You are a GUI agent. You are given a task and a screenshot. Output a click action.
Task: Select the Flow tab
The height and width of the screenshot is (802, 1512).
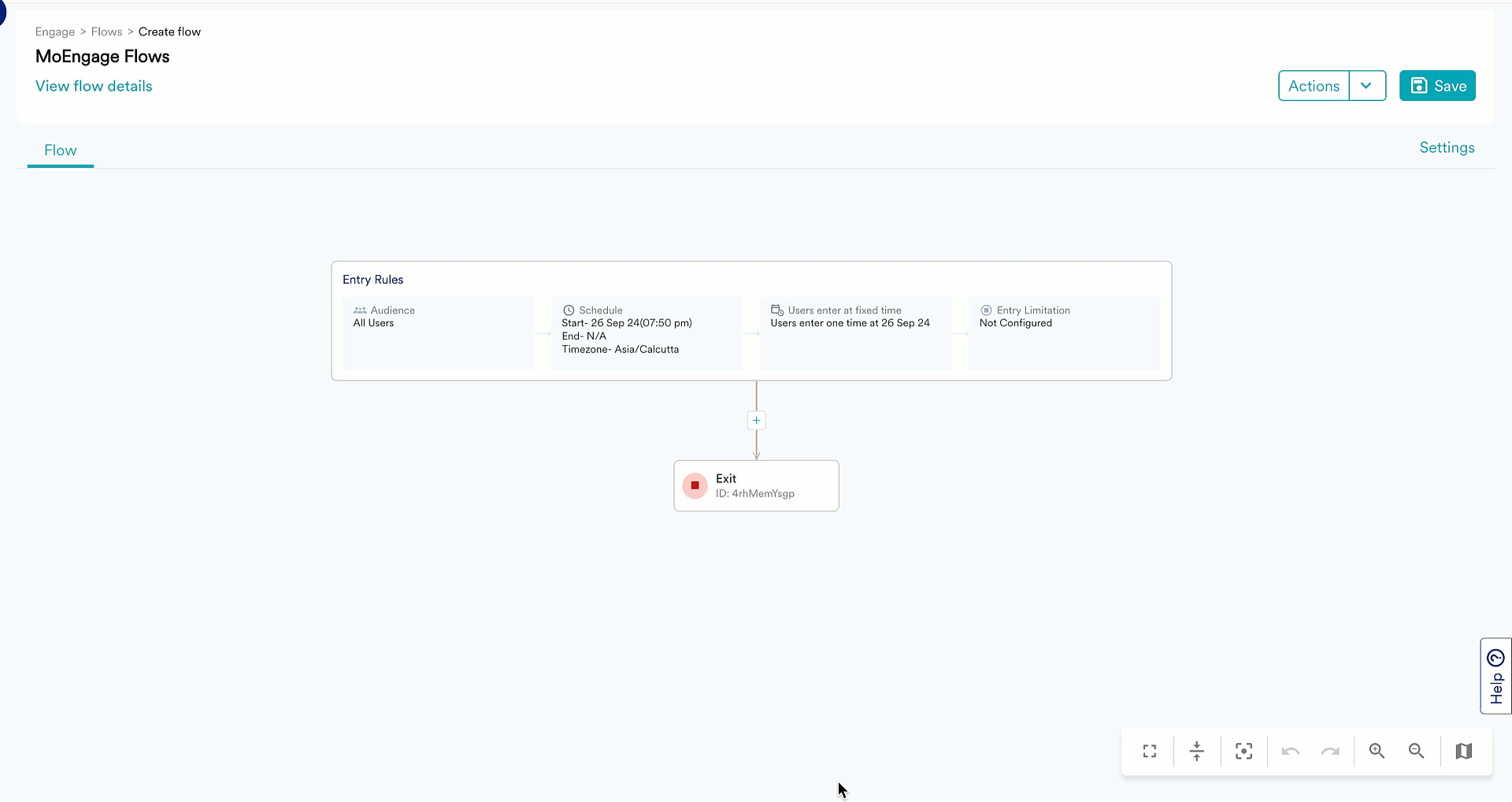[x=61, y=150]
